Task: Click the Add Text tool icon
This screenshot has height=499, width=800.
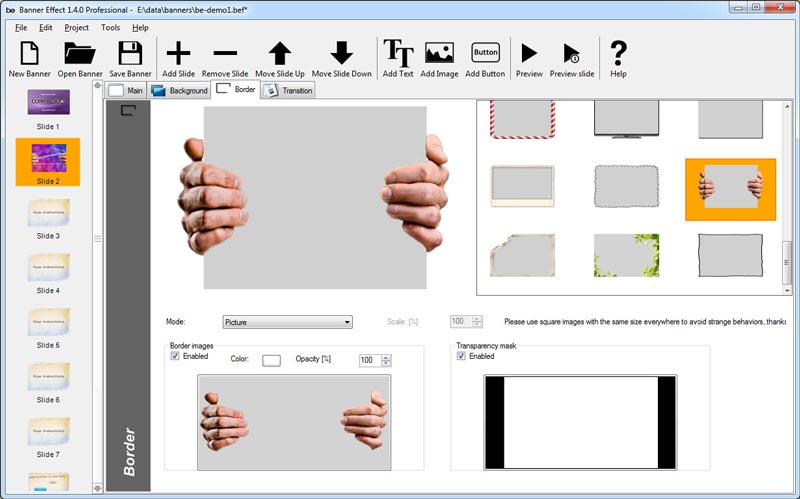Action: [398, 55]
